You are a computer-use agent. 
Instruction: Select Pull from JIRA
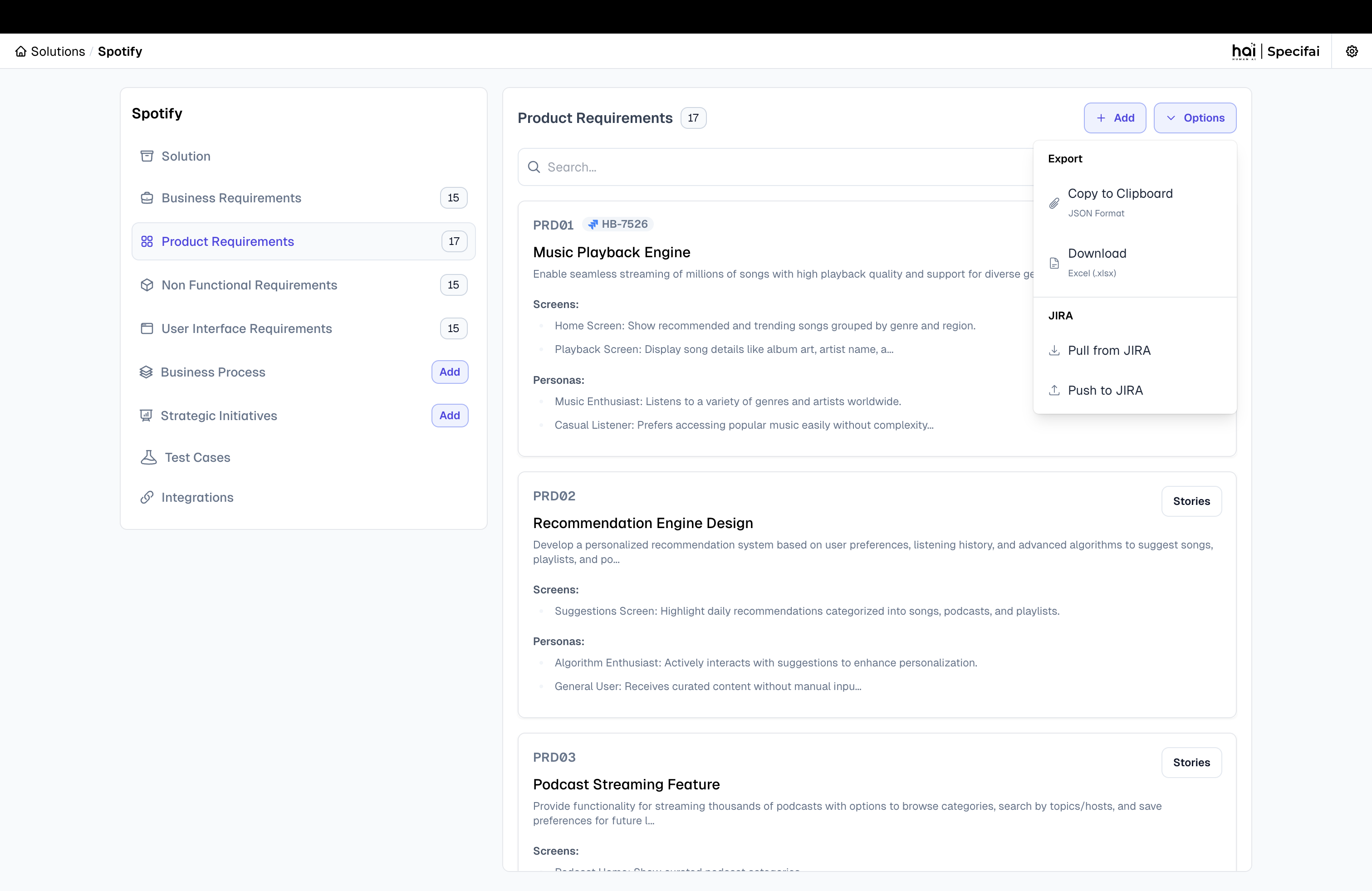click(1135, 350)
